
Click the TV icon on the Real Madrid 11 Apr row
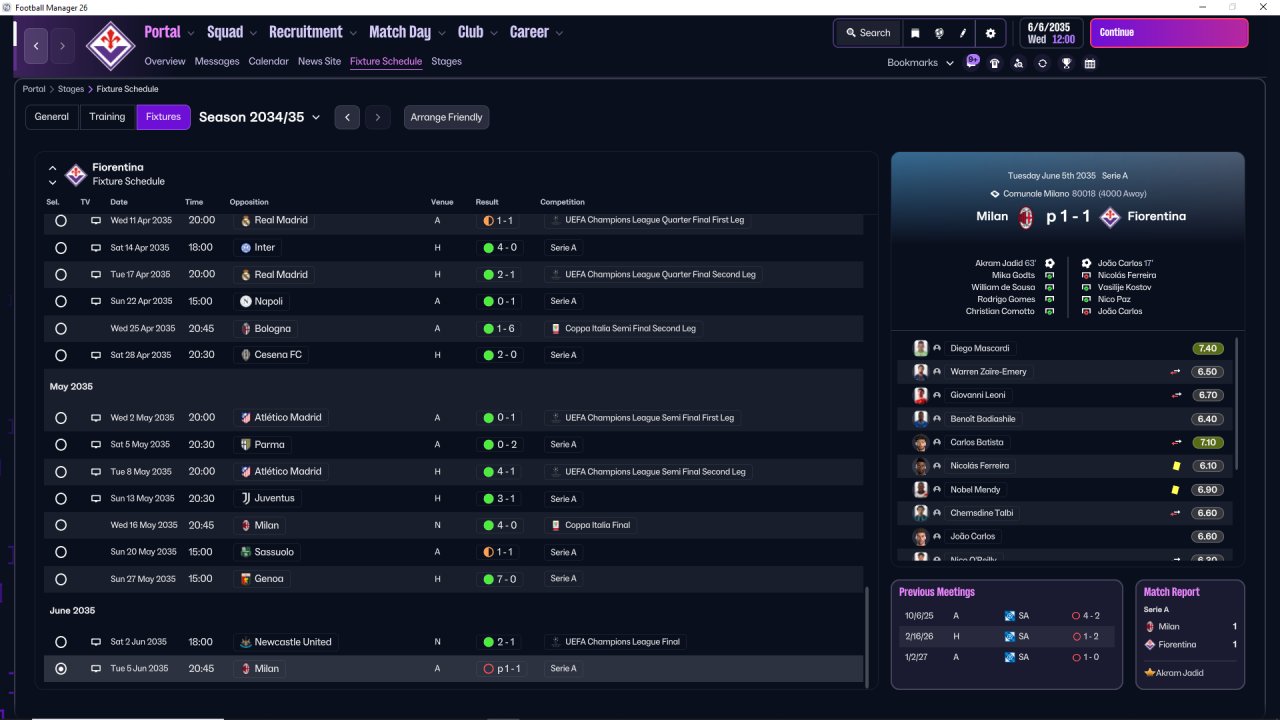(96, 220)
